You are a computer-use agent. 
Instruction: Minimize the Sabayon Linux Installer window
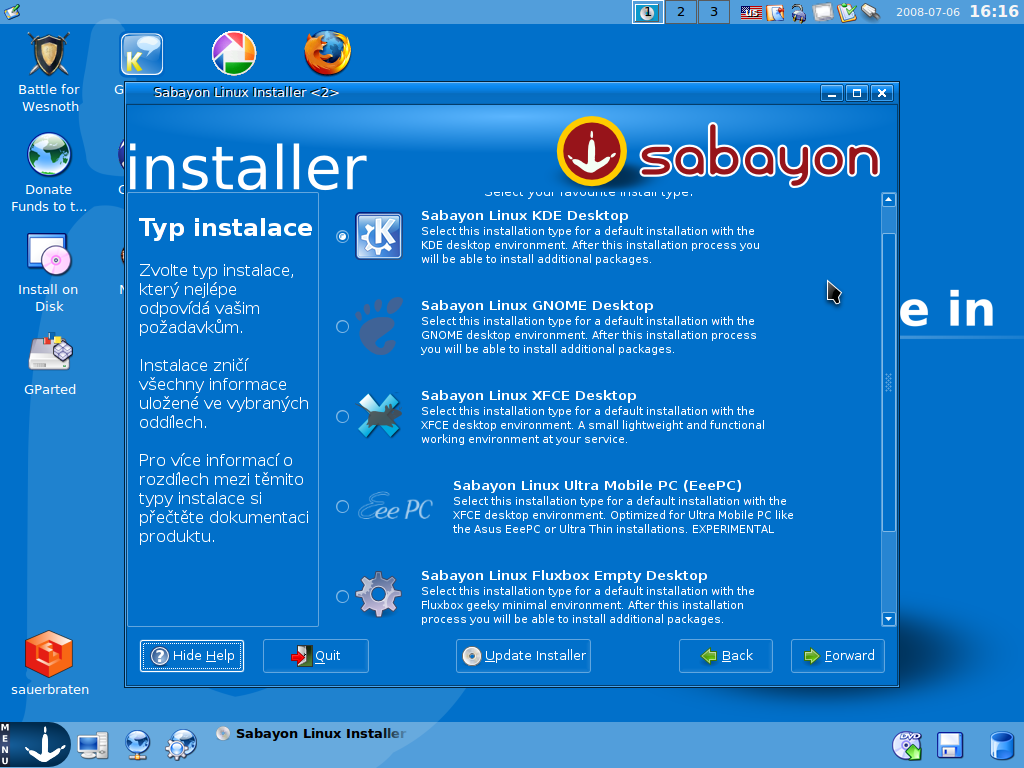pos(831,93)
